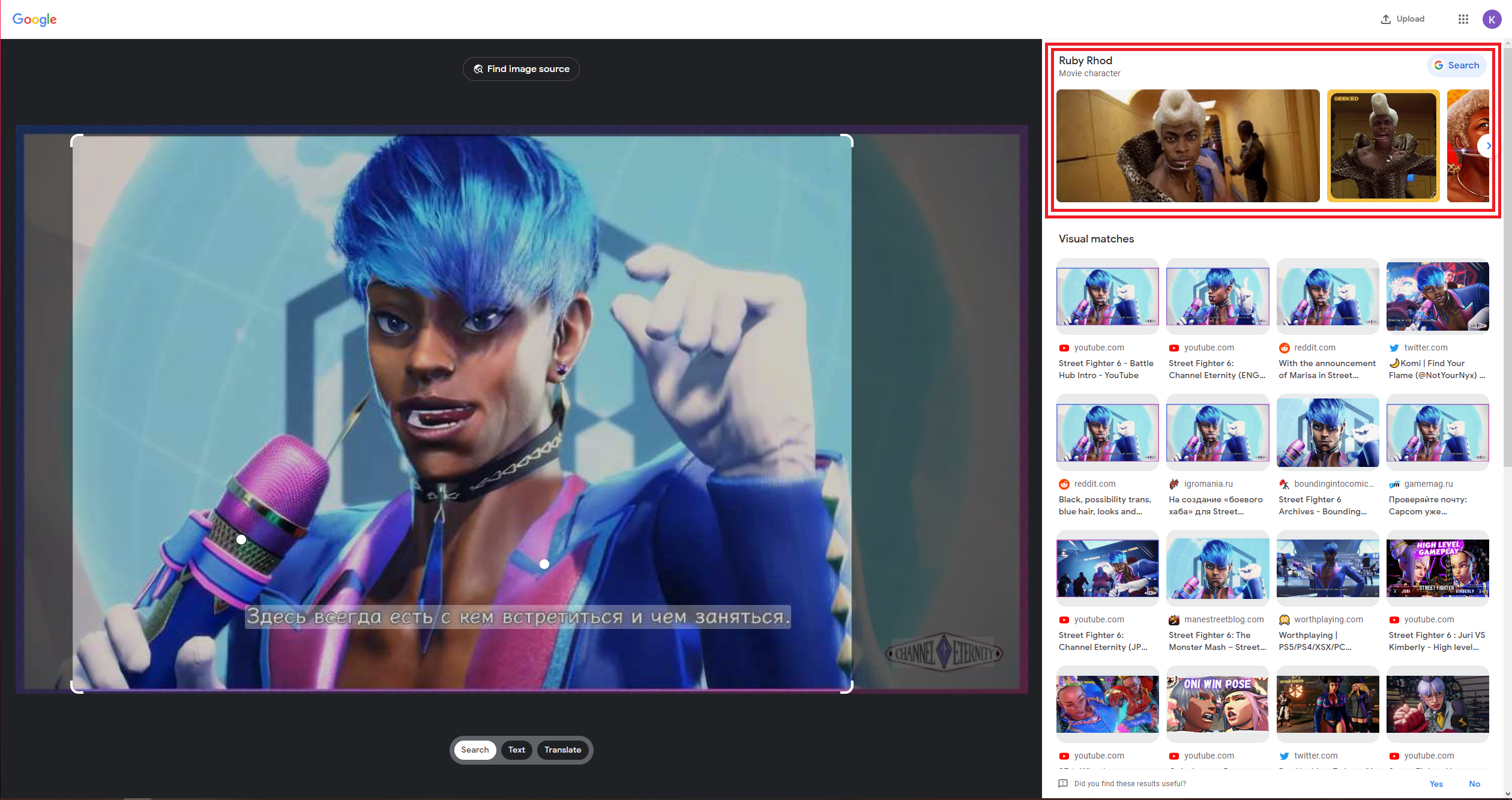Click Movie character subtitle
1512x800 pixels.
(1089, 73)
